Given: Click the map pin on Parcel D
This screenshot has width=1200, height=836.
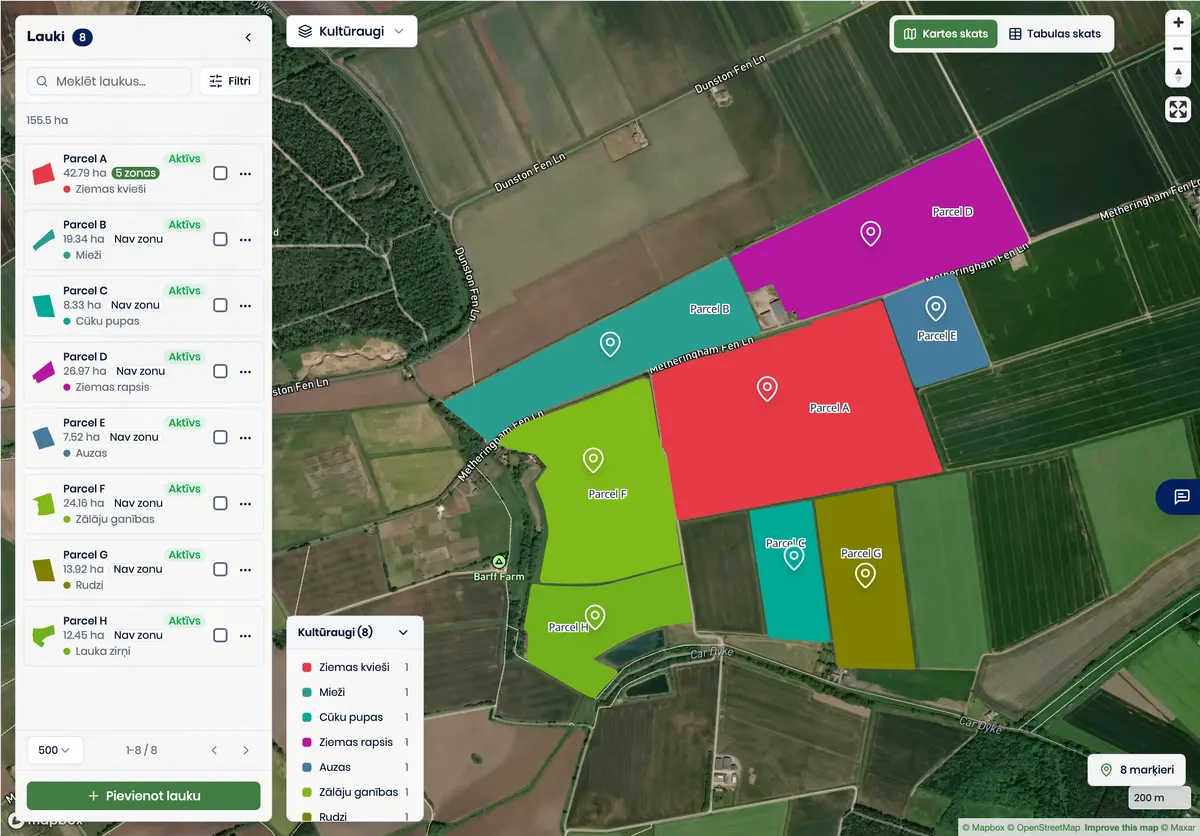Looking at the screenshot, I should click(x=871, y=234).
